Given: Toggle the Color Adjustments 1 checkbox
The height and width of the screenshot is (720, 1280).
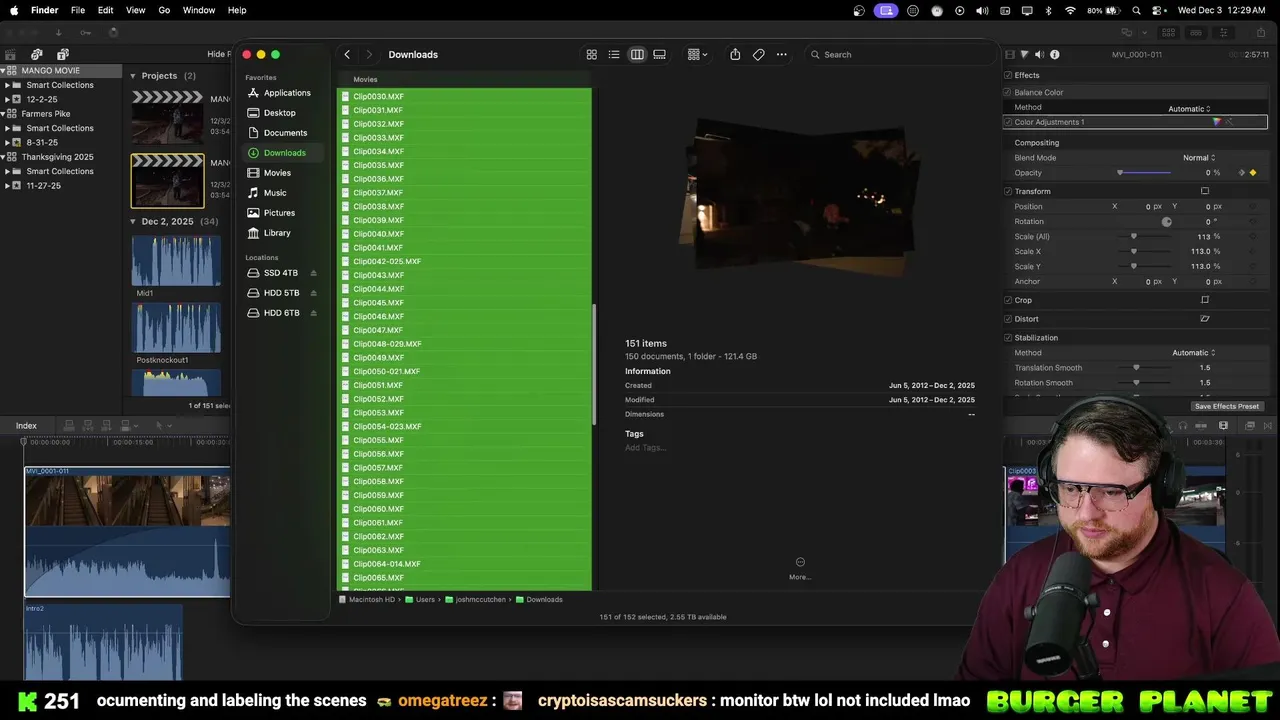Looking at the screenshot, I should pos(1008,122).
